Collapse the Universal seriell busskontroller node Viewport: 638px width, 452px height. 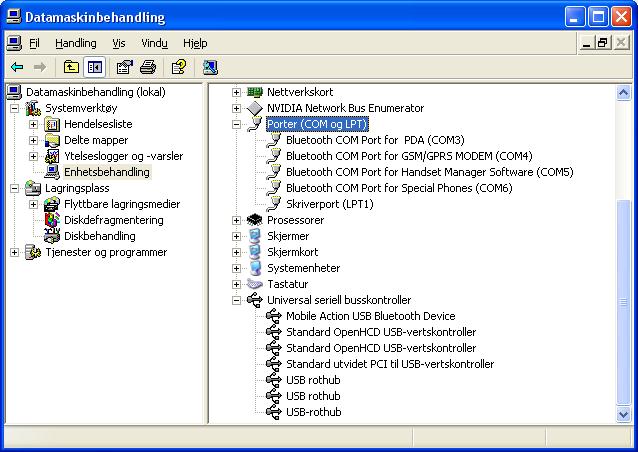tap(236, 300)
